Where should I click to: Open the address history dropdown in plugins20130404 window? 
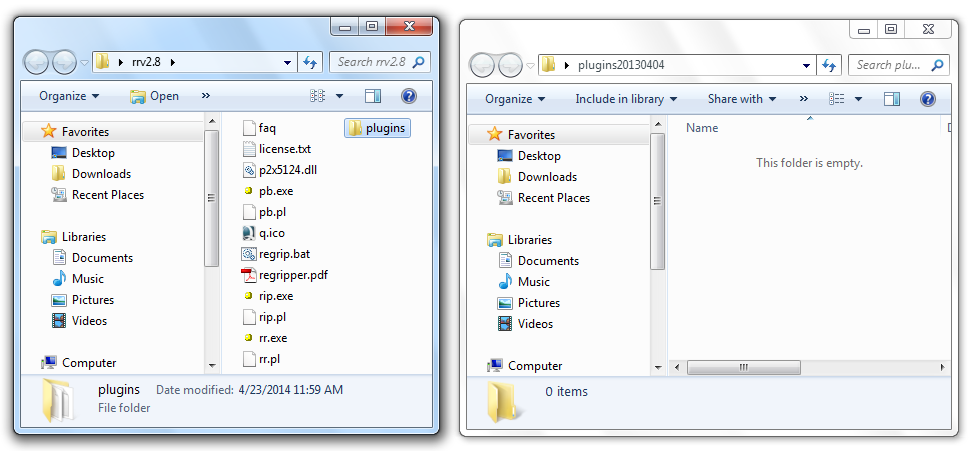click(x=806, y=65)
